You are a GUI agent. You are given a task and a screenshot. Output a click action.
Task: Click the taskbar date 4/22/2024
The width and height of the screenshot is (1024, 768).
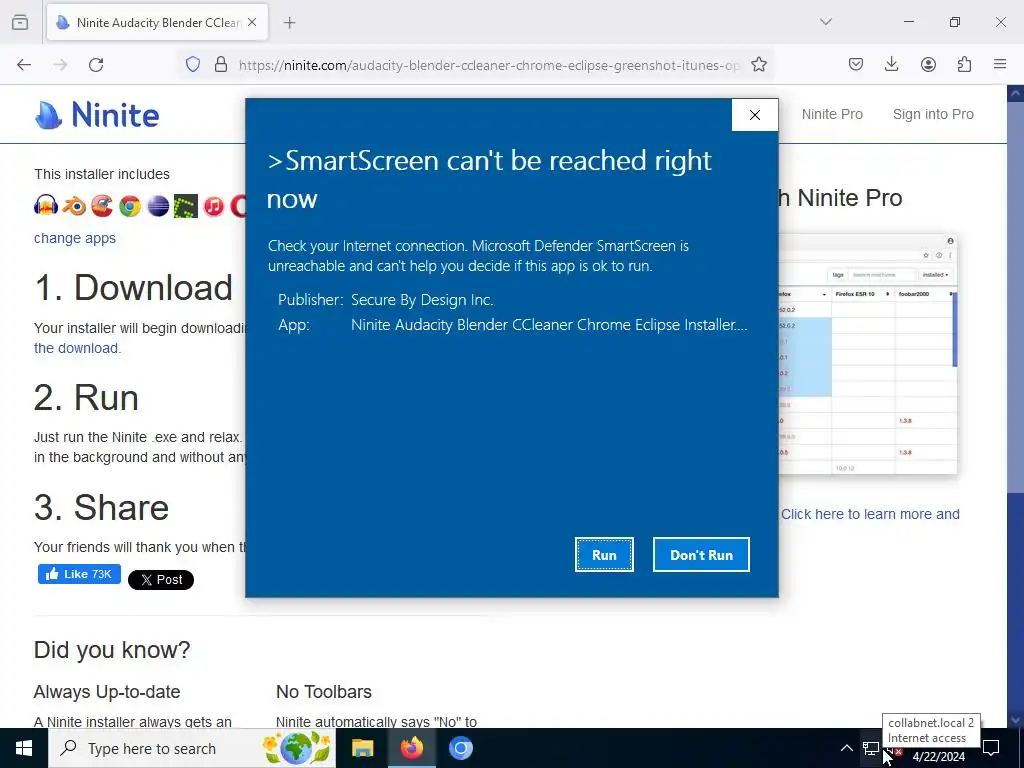pyautogui.click(x=938, y=756)
